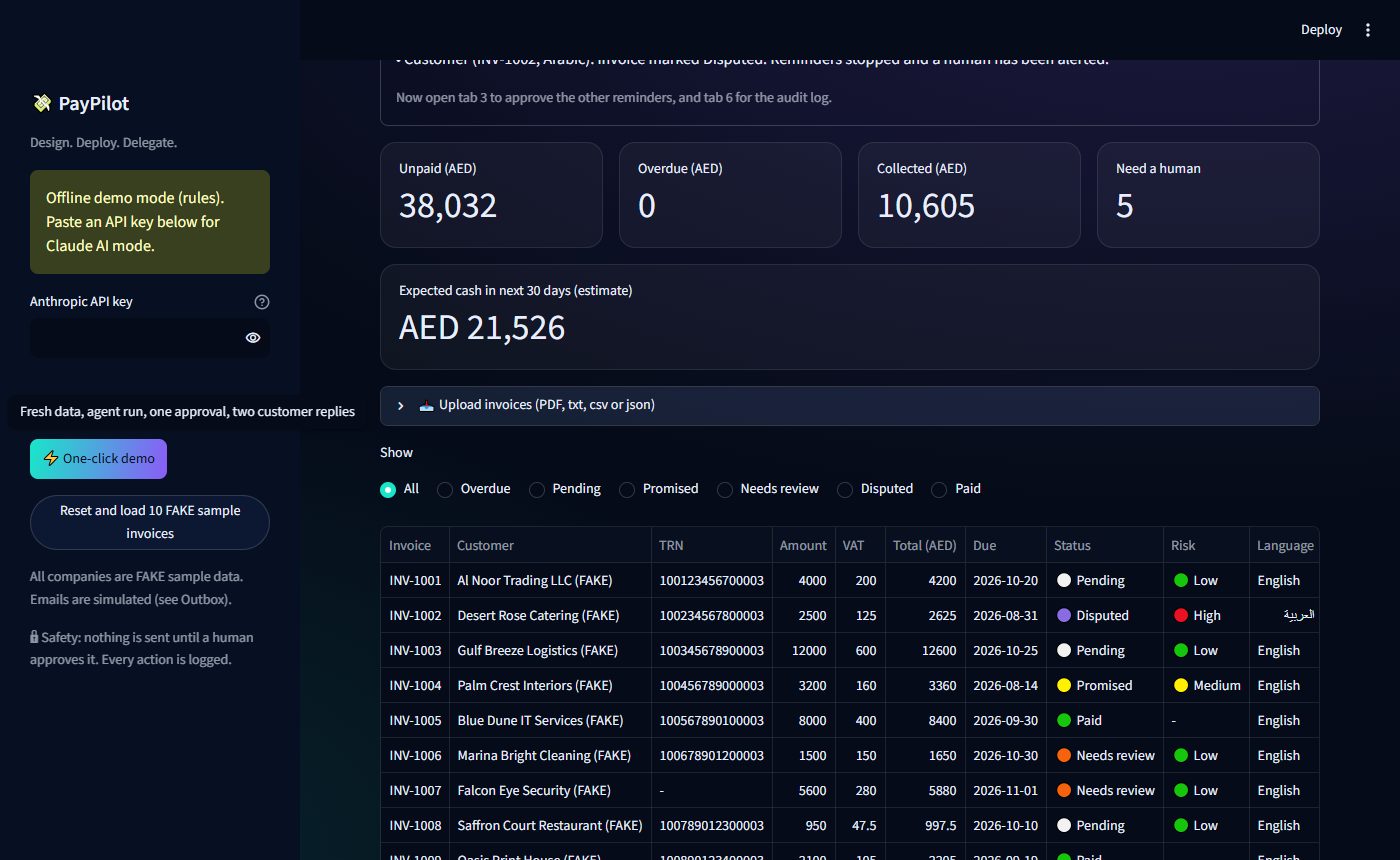Click customer Saffron Court Restaurant (FAKE)
Viewport: 1400px width, 860px height.
click(x=550, y=825)
